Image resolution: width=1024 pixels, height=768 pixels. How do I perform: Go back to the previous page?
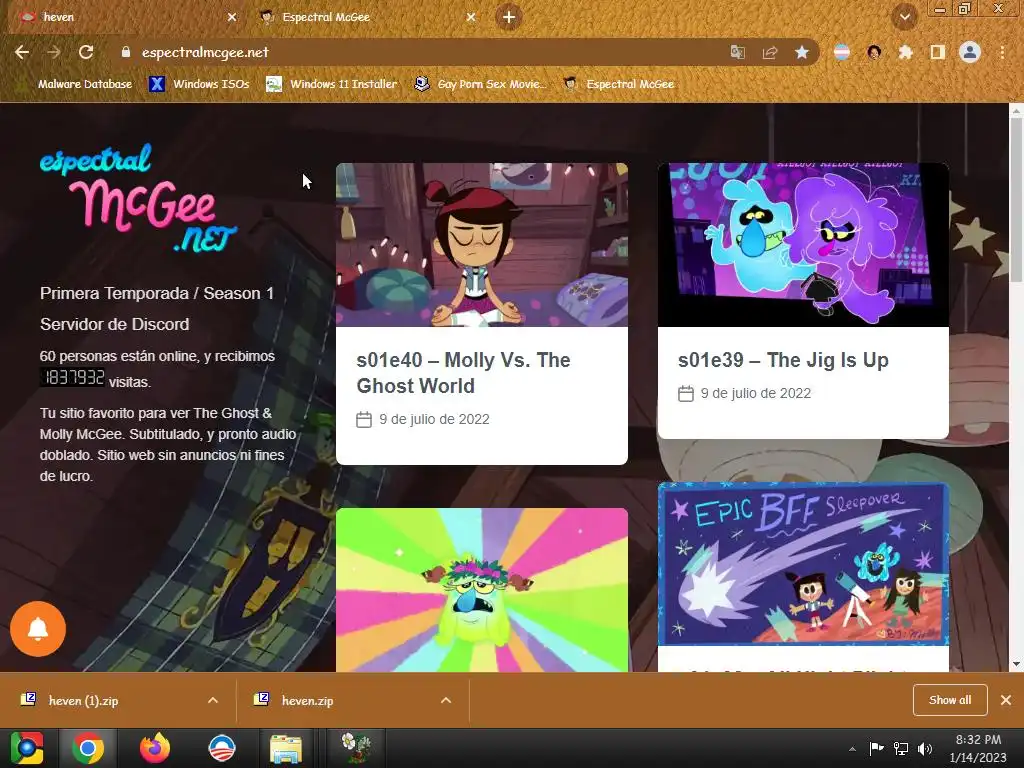coord(22,52)
